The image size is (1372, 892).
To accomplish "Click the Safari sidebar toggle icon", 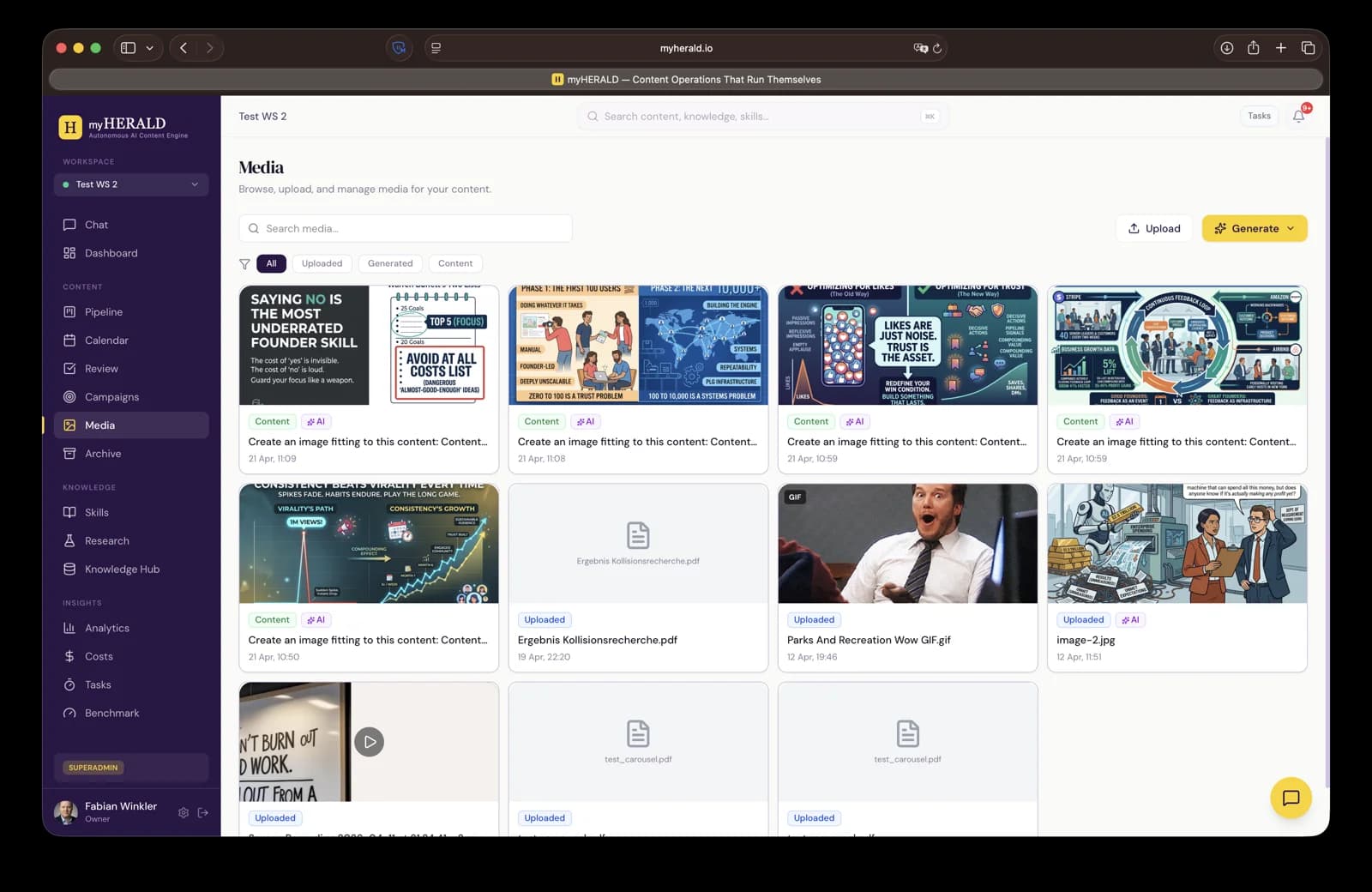I will [x=128, y=48].
